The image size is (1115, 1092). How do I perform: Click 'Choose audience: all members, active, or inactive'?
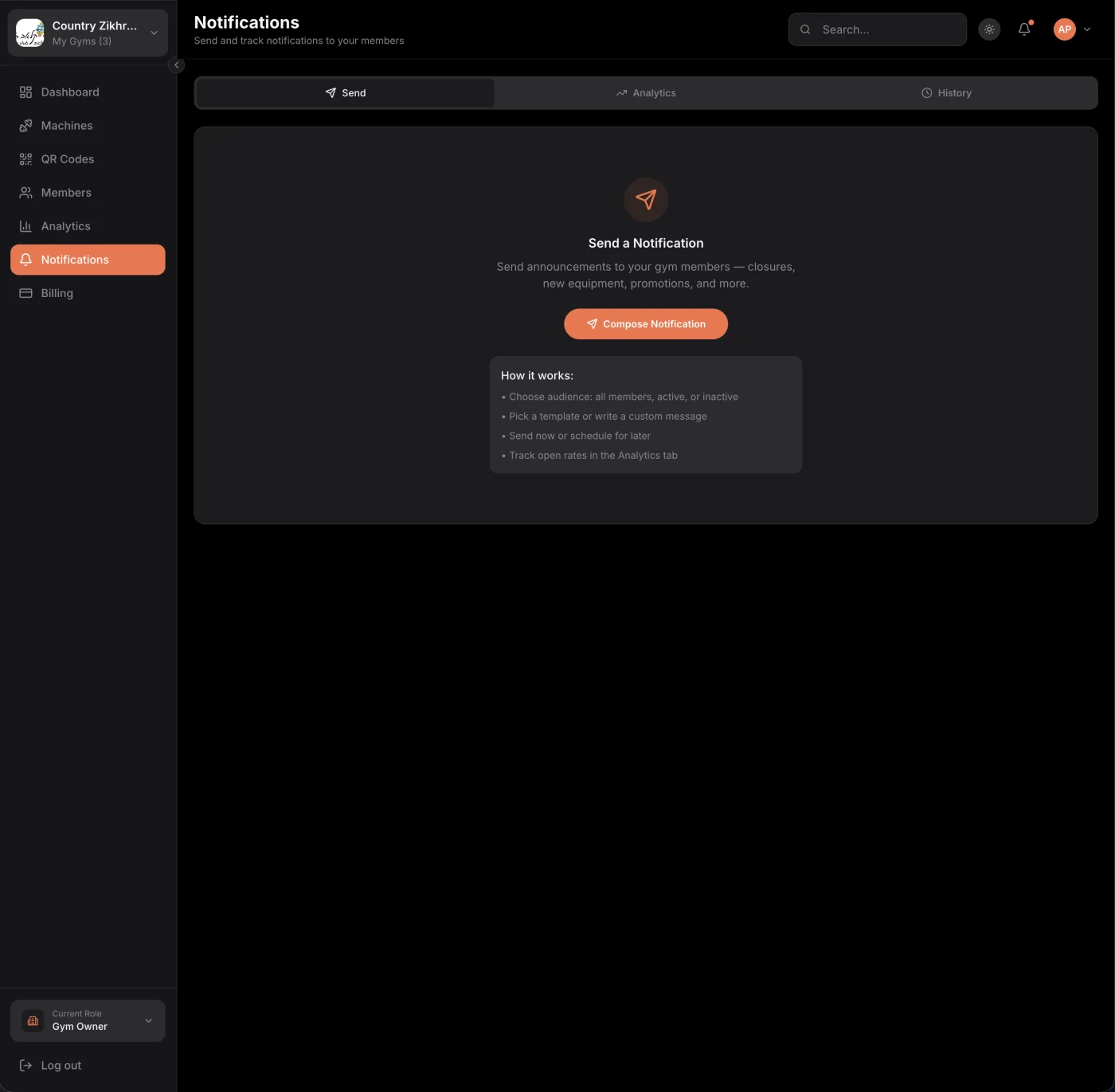[624, 397]
